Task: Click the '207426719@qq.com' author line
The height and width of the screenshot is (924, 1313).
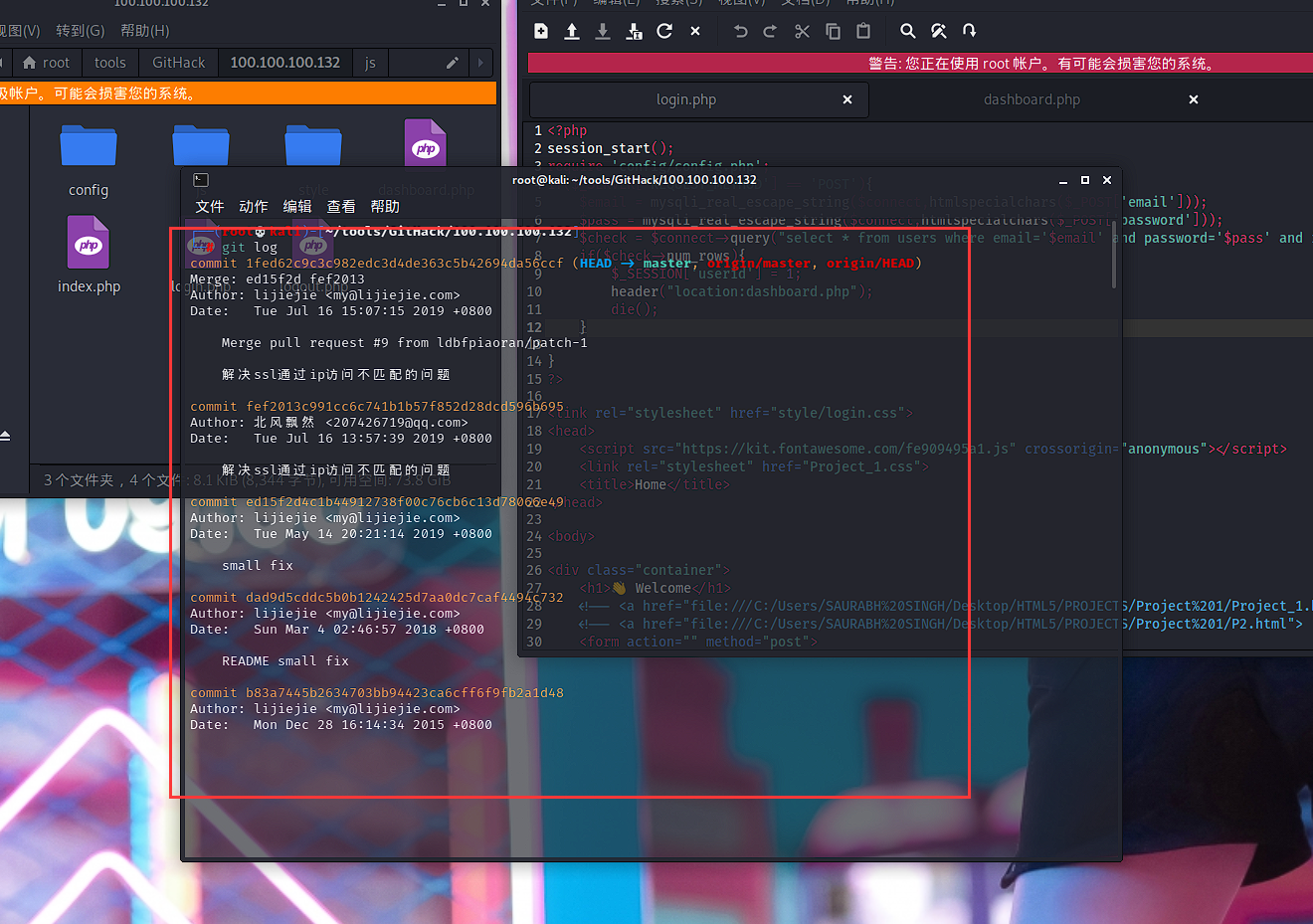Action: [x=328, y=423]
